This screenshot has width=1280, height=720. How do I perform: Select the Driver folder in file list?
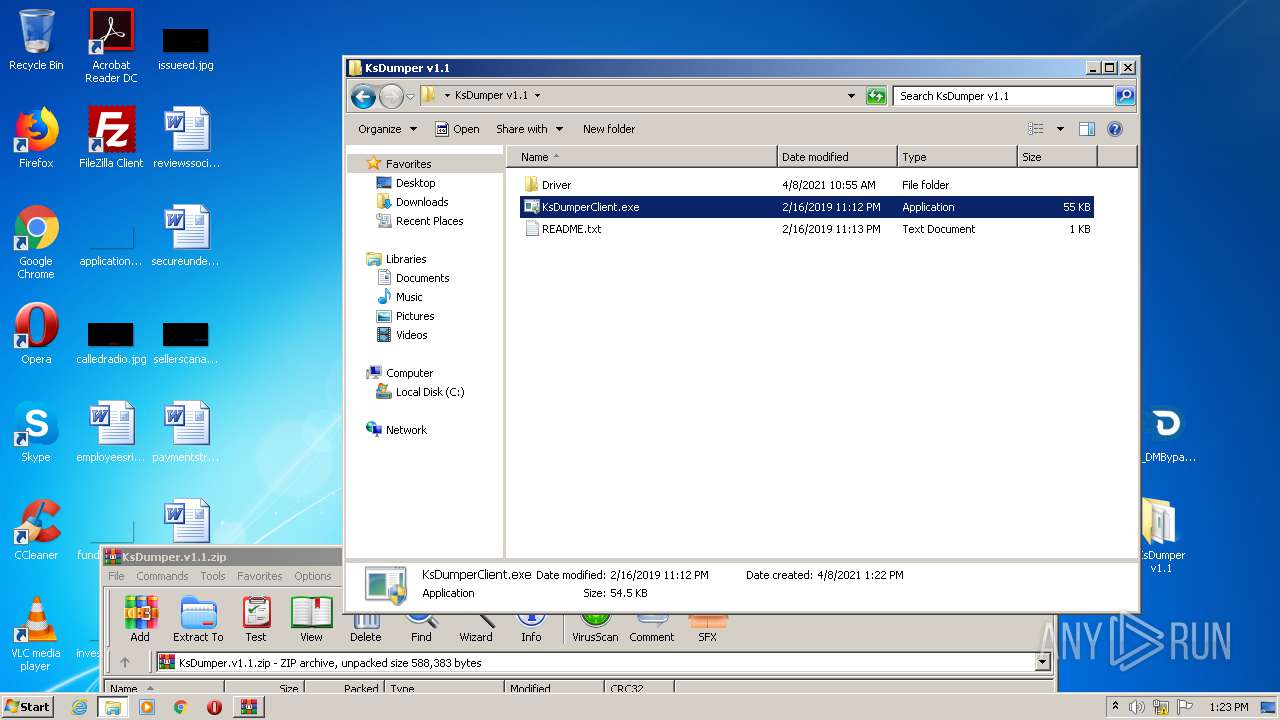point(806,185)
